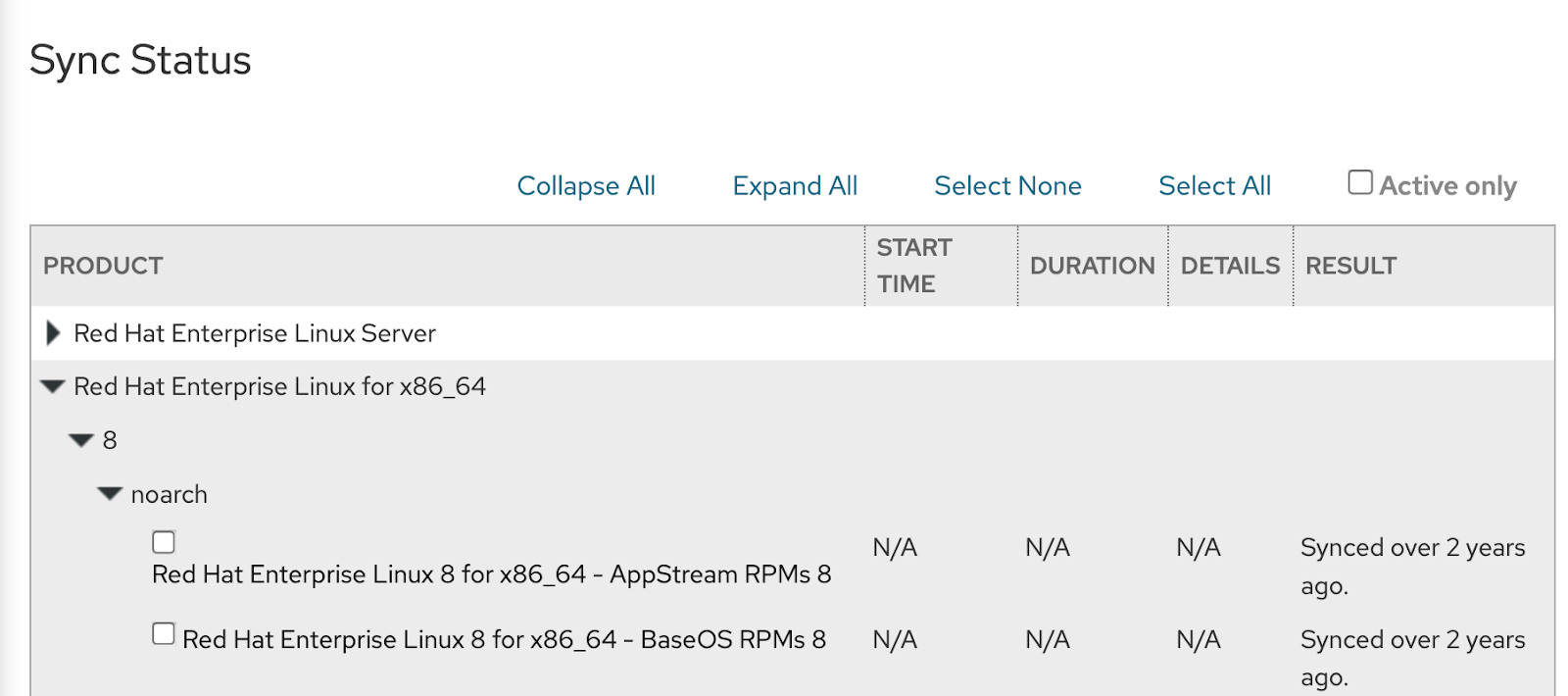Click the Collapse All link

tap(586, 186)
